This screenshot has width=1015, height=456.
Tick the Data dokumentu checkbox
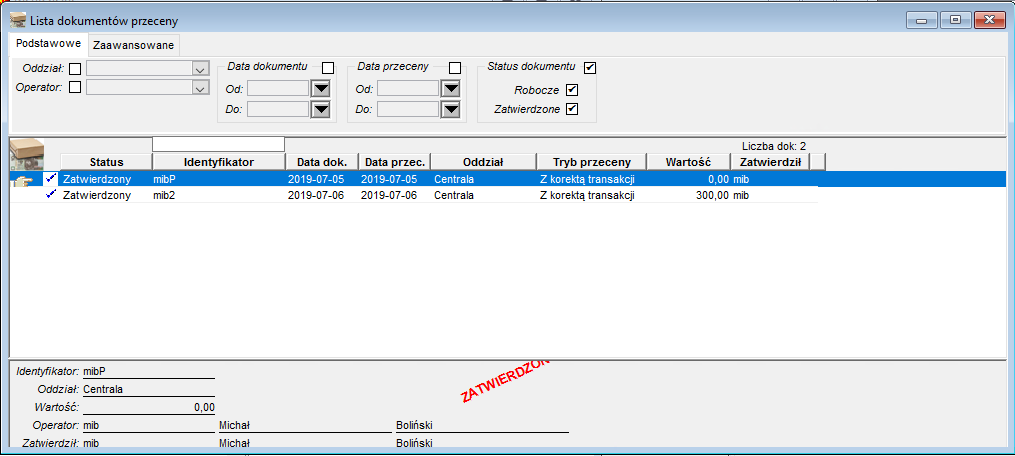[328, 67]
